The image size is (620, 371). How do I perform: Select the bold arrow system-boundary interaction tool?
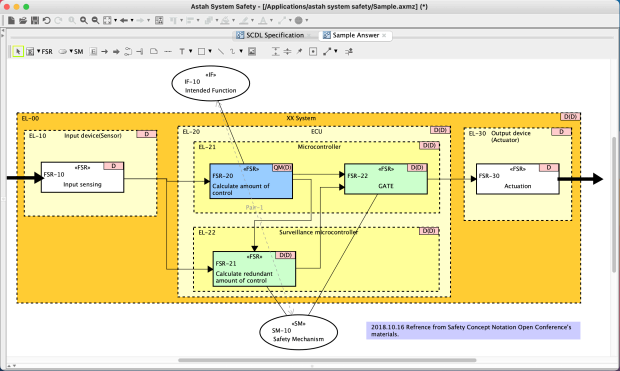(116, 51)
